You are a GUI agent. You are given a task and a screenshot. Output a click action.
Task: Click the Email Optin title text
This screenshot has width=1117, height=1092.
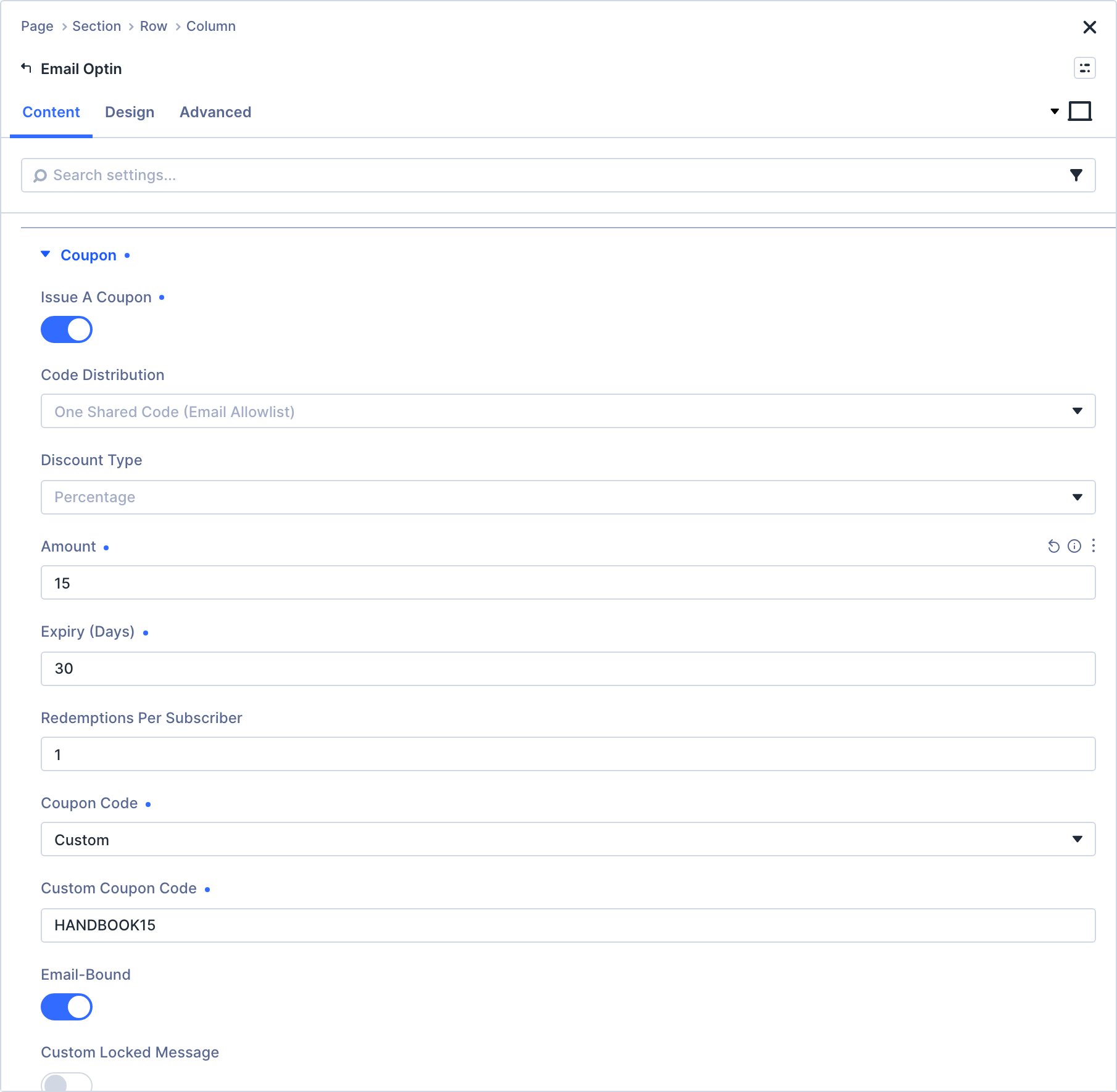point(81,68)
